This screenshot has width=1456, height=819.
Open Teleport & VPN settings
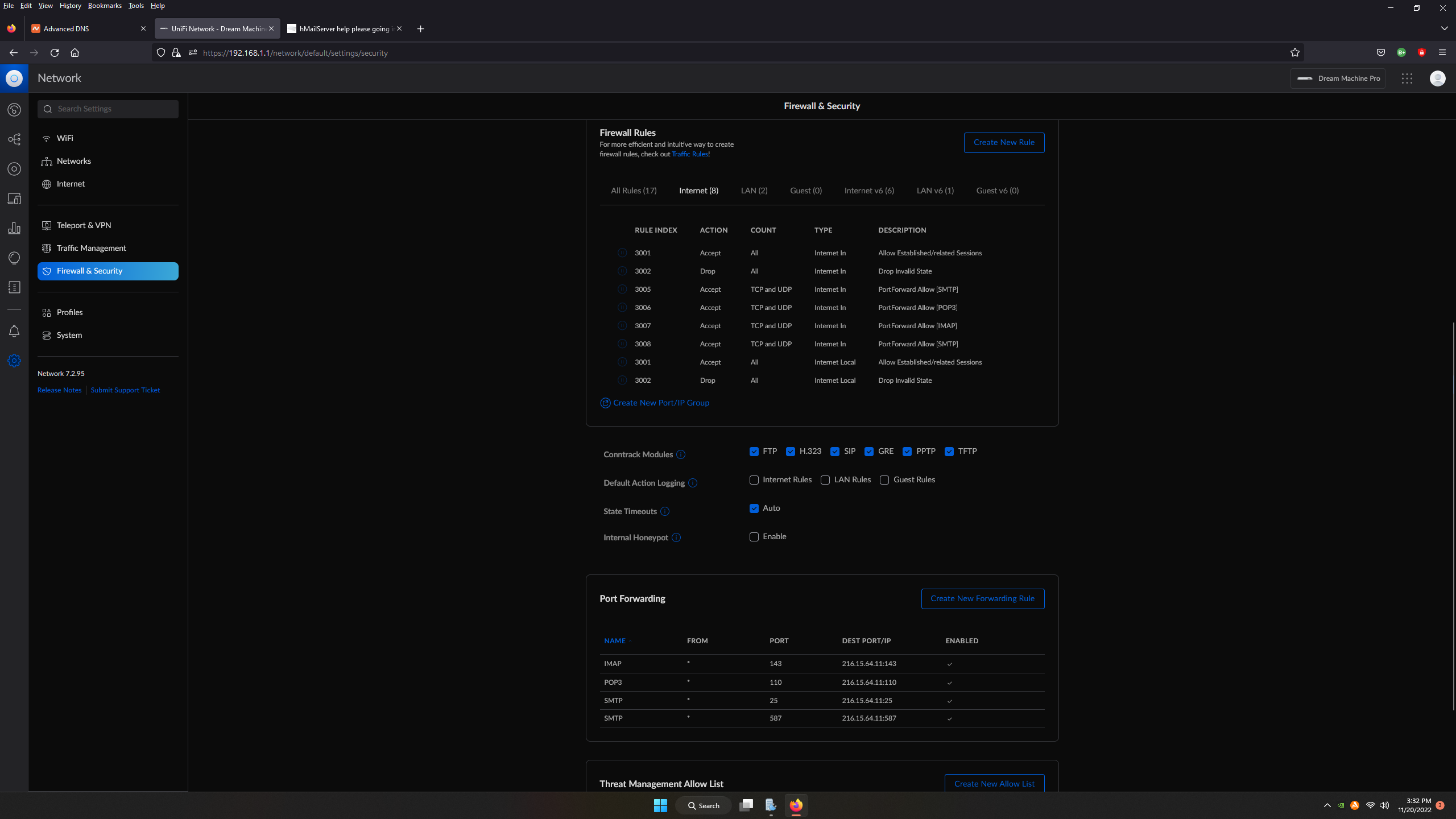[x=108, y=225]
